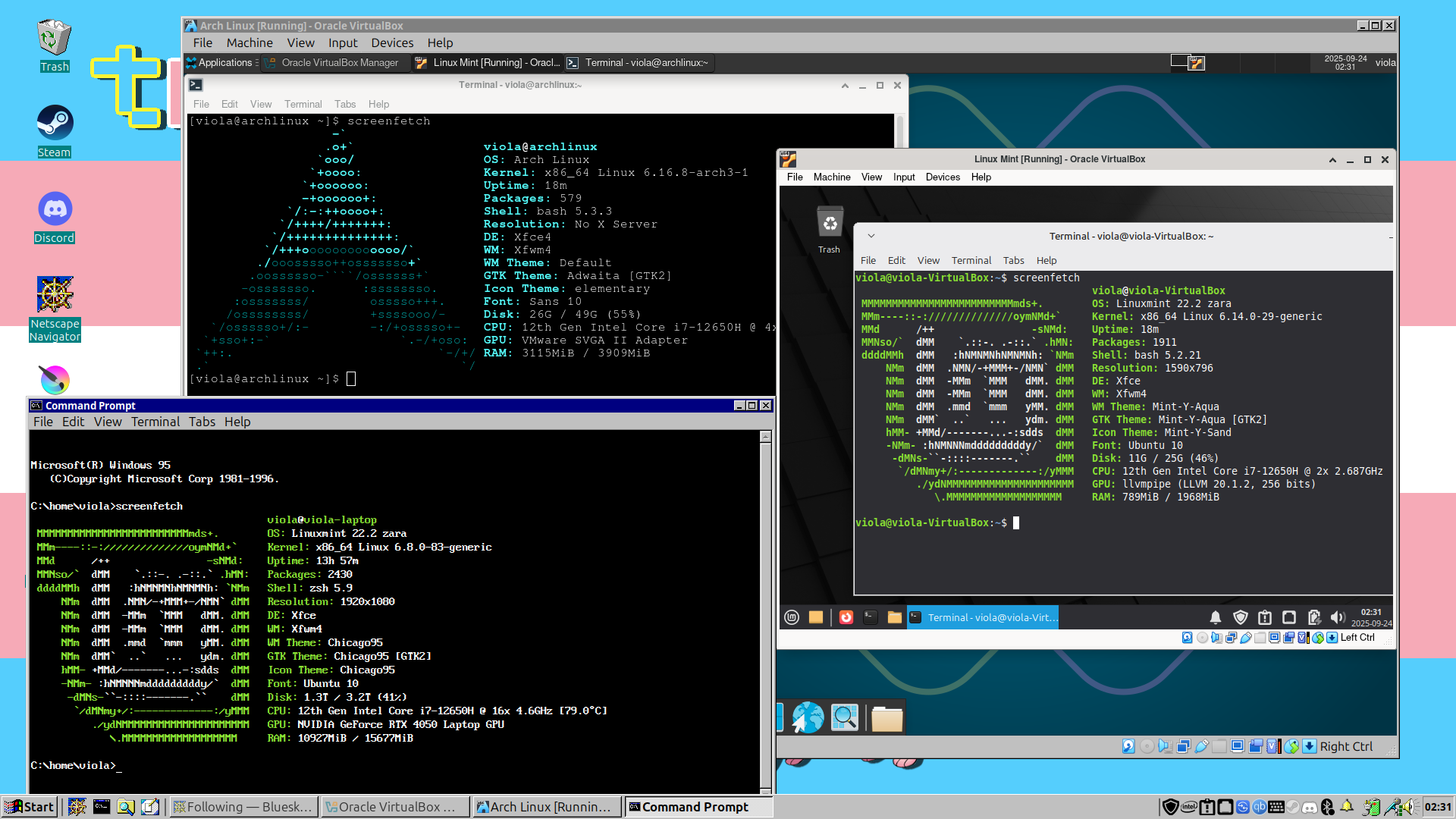Screen dimensions: 1456x819
Task: Click audio indicator in Arch VM statusbar
Action: [1165, 746]
